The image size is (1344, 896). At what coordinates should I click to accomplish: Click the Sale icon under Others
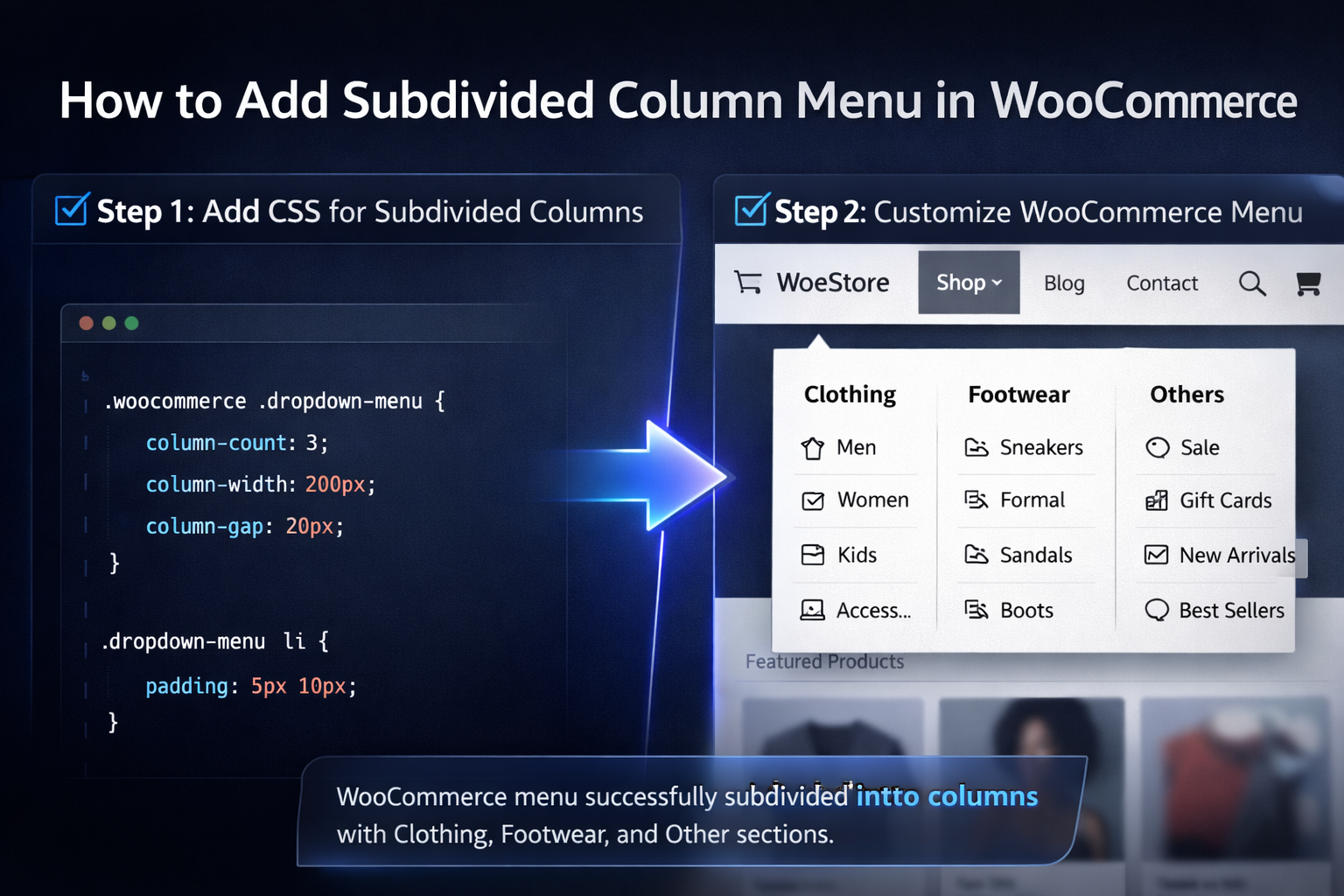pos(1157,447)
